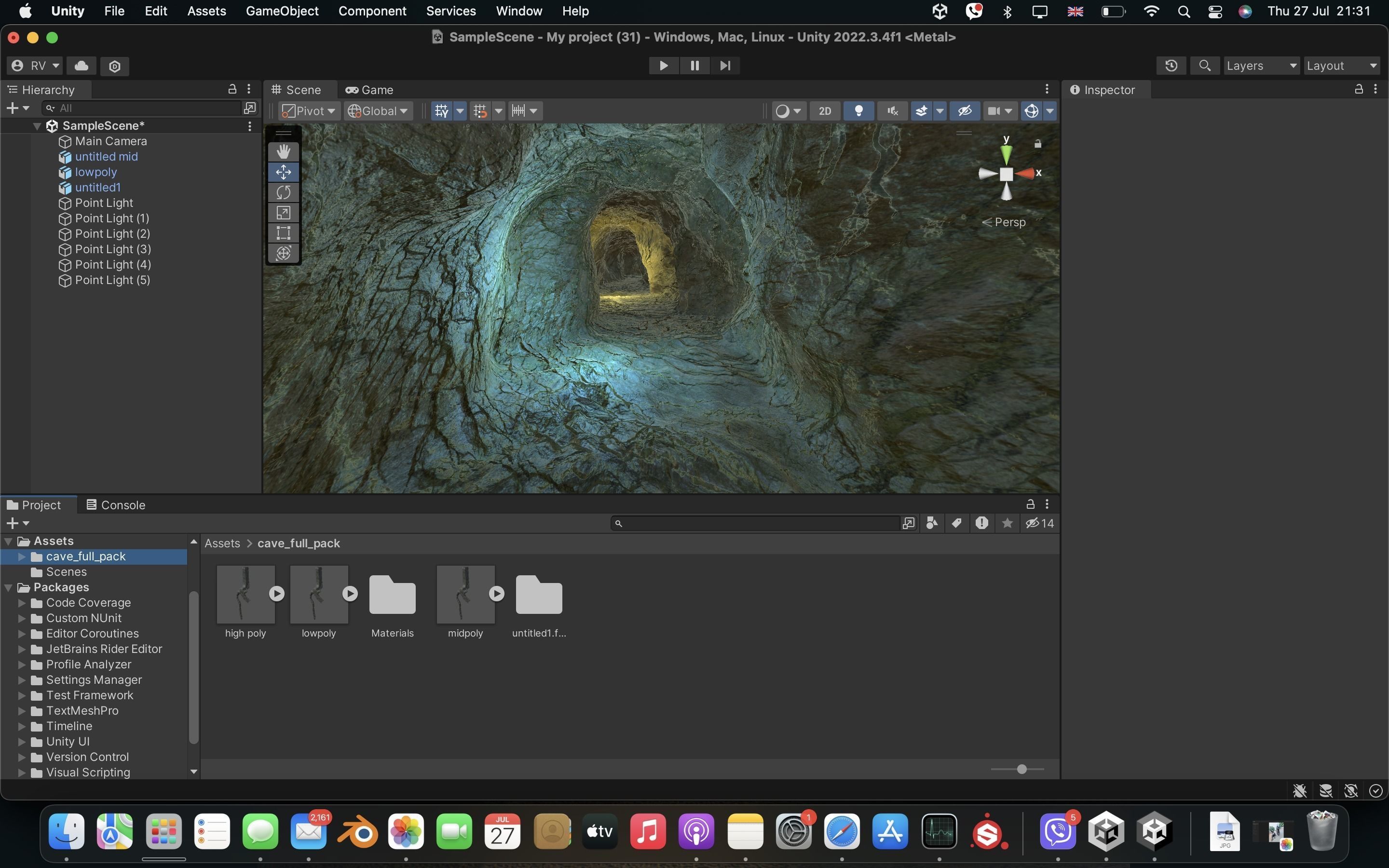Toggle hidden packages count 14
The height and width of the screenshot is (868, 1389).
1039,523
